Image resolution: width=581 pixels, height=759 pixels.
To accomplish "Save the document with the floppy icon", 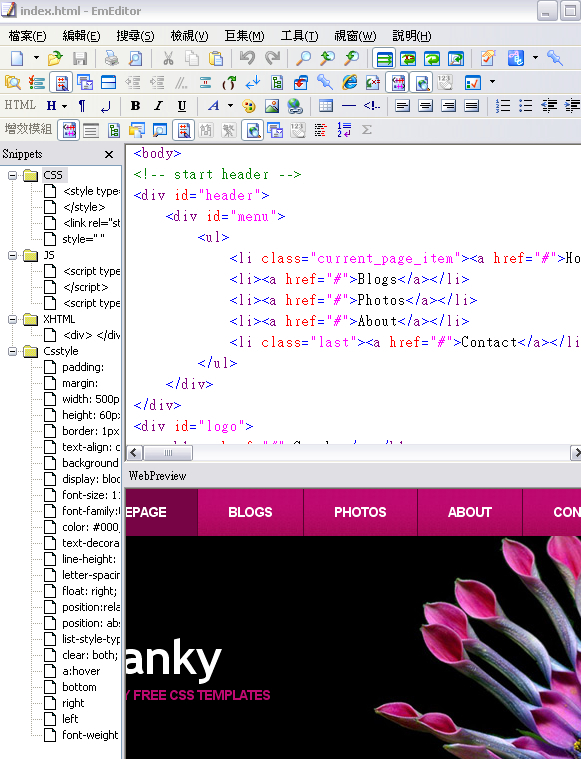I will [x=80, y=59].
